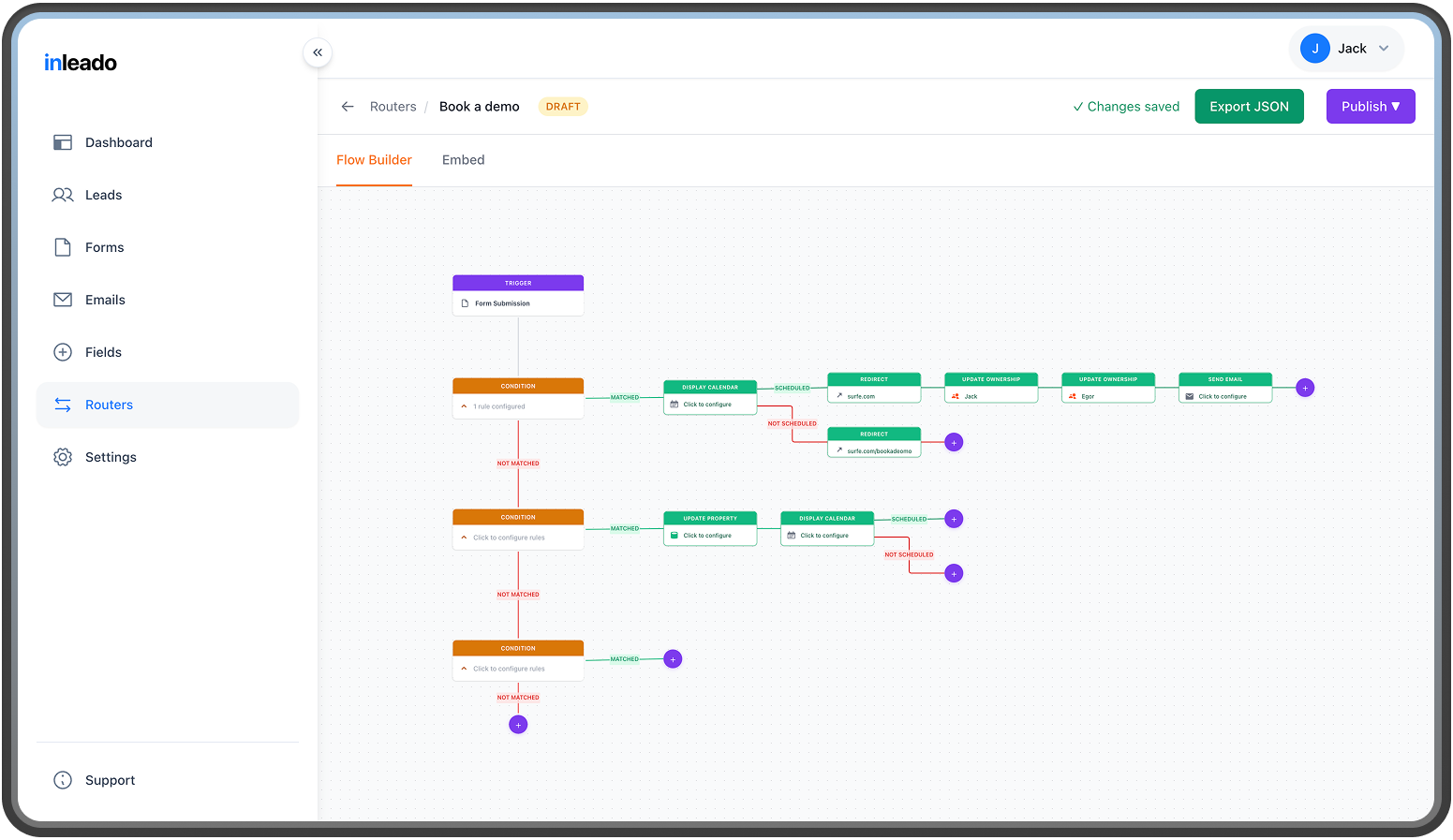Image resolution: width=1453 pixels, height=840 pixels.
Task: Click the MATCHED label of third condition
Action: pyautogui.click(x=625, y=659)
